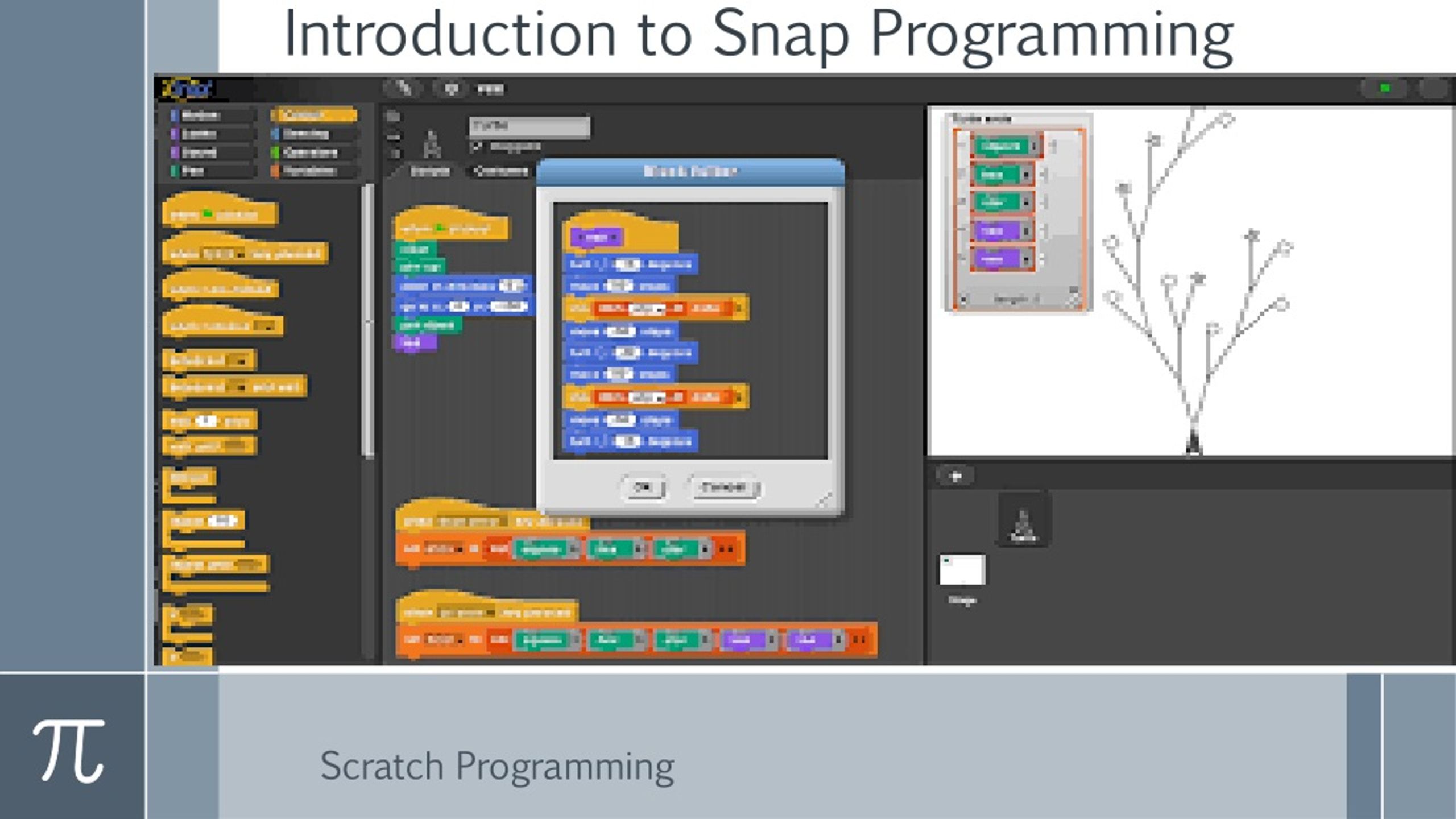Switch to the Scripts tab
Image resolution: width=1456 pixels, height=819 pixels.
431,171
